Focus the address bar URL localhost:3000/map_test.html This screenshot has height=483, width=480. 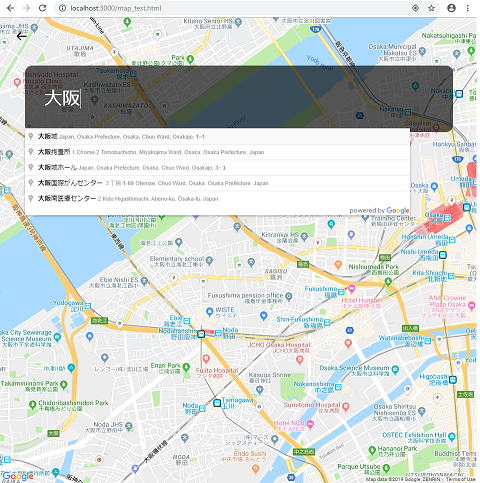click(x=116, y=8)
